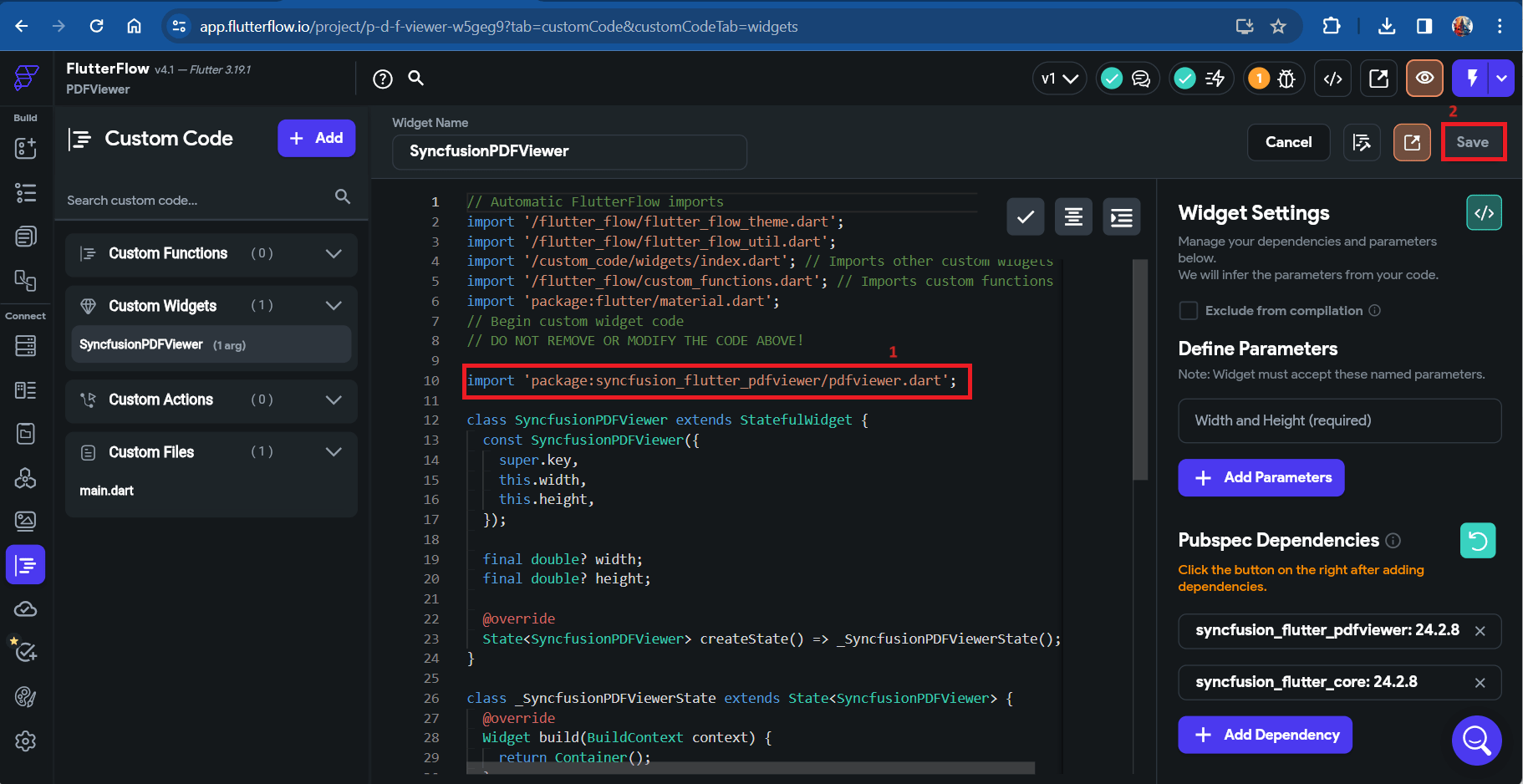
Task: Remove syncfusion_flutter_core dependency
Action: point(1480,683)
